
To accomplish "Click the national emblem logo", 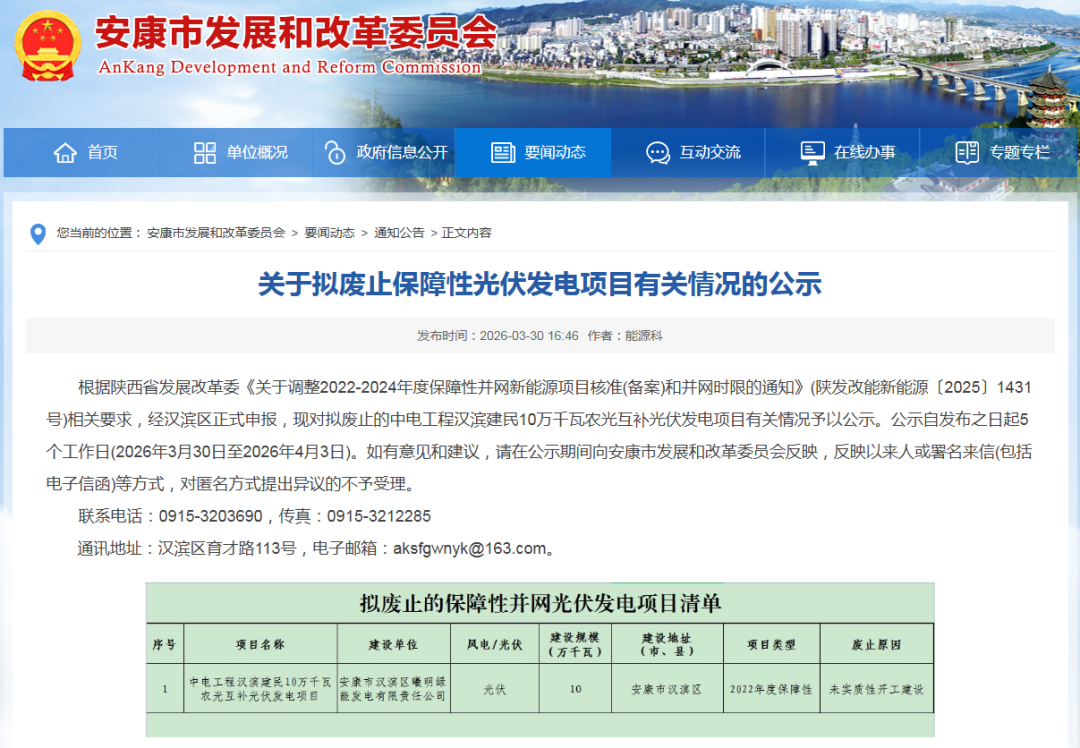I will click(x=50, y=47).
